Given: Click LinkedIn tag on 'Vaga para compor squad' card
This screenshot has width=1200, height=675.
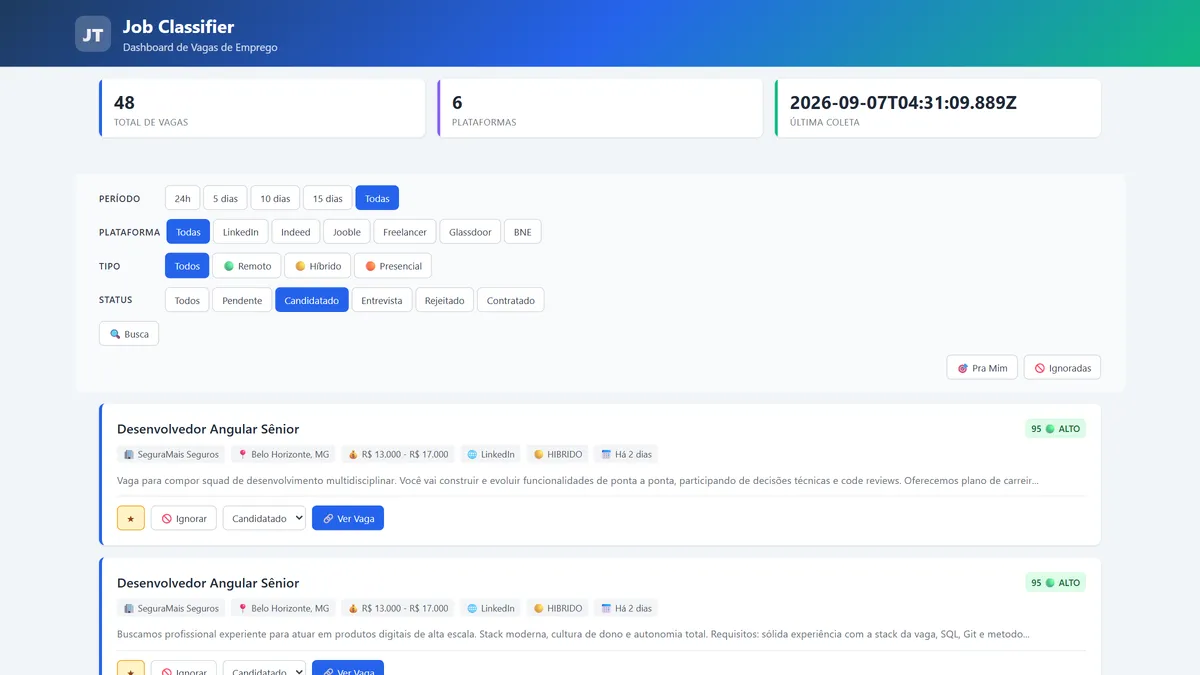Looking at the screenshot, I should point(491,454).
